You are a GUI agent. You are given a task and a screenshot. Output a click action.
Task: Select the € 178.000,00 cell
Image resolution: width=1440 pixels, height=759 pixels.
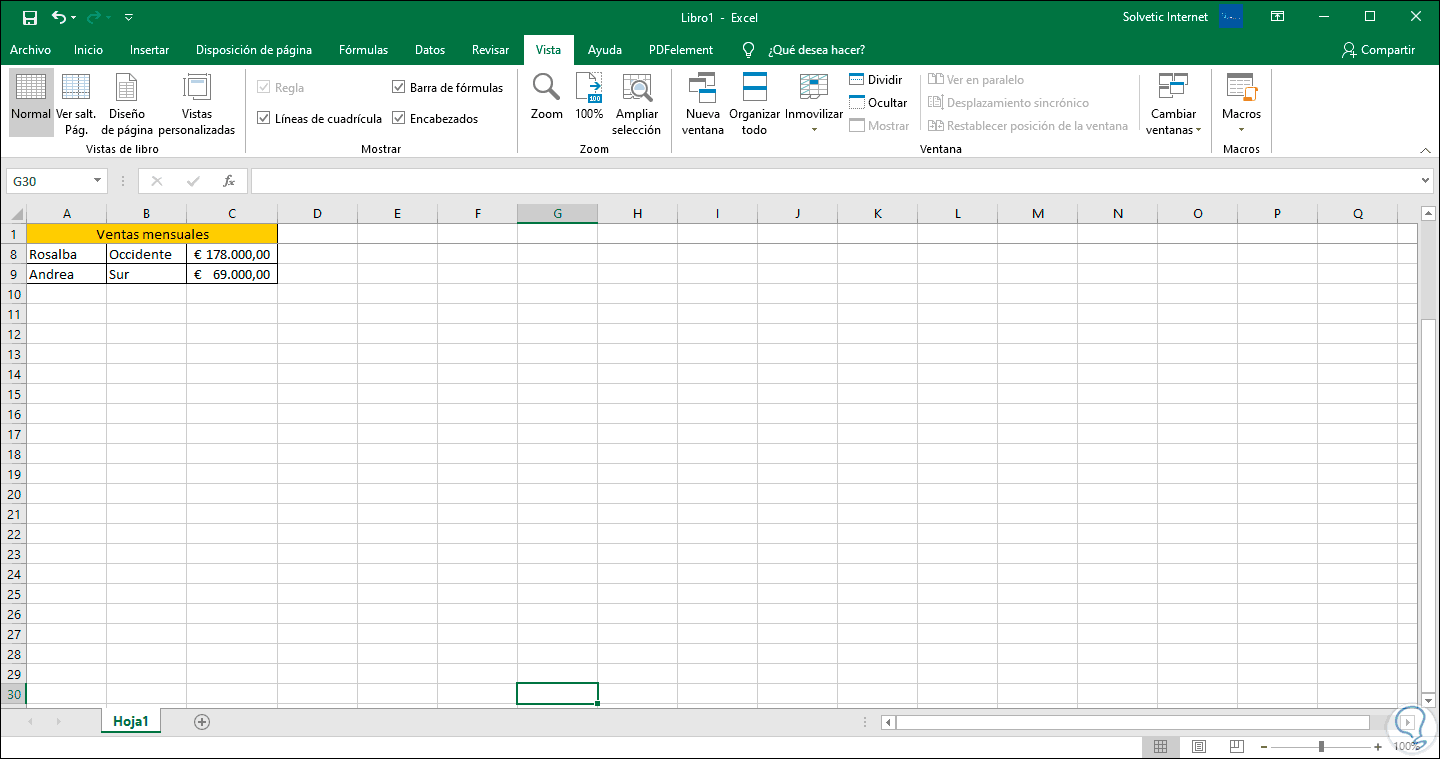point(232,254)
